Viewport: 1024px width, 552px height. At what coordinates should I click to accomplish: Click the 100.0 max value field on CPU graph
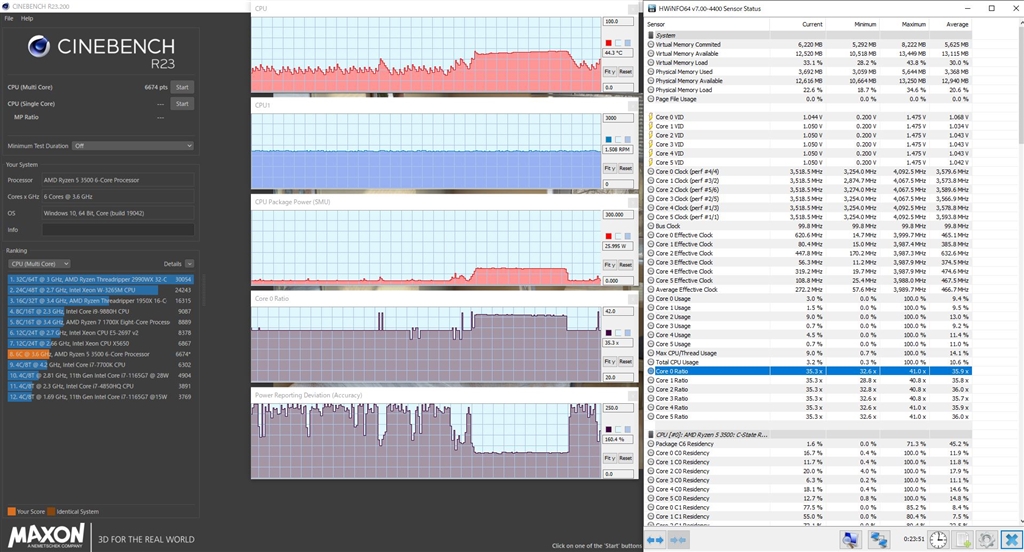coord(618,22)
